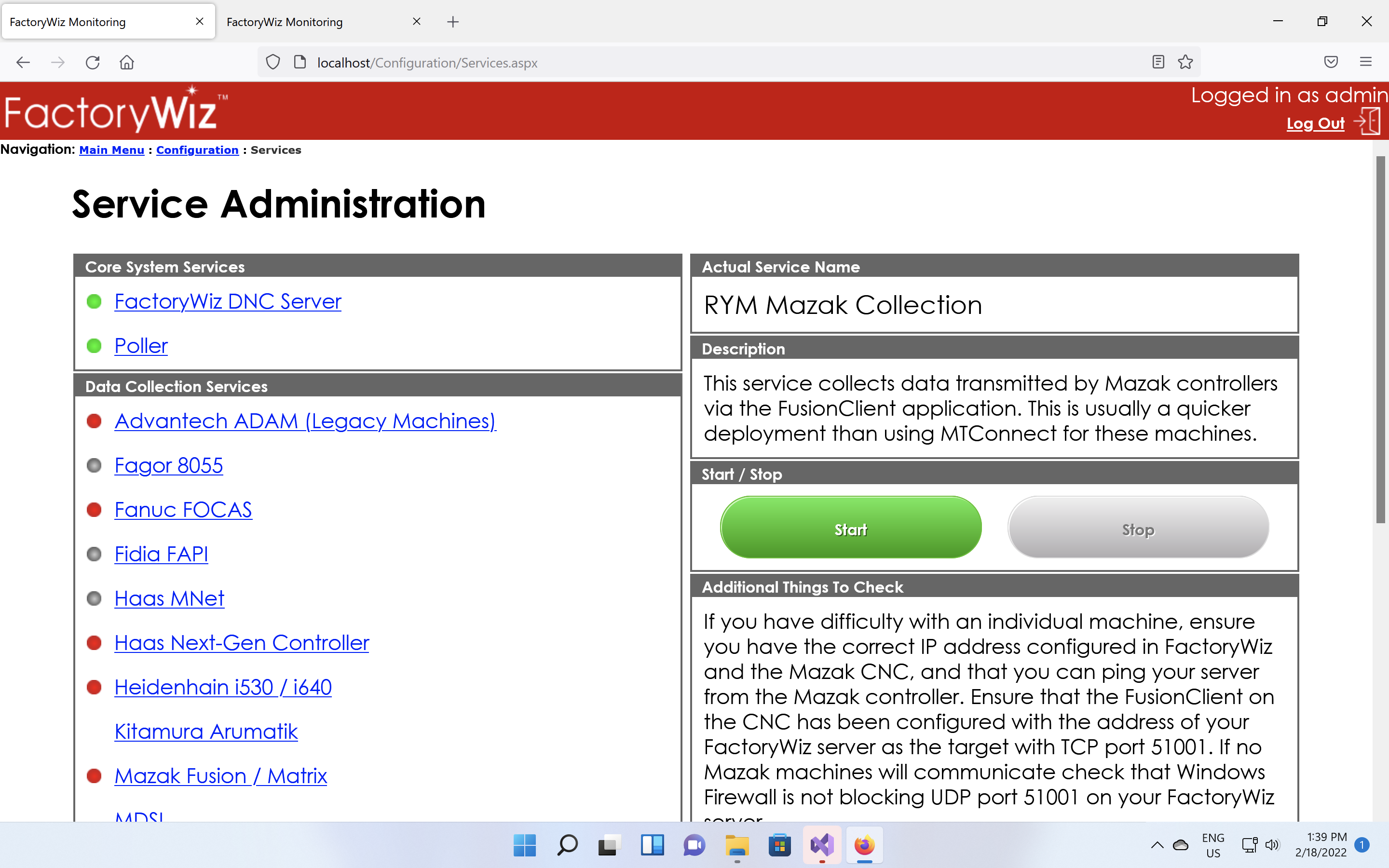Open a new browser tab
The image size is (1389, 868).
(x=453, y=22)
